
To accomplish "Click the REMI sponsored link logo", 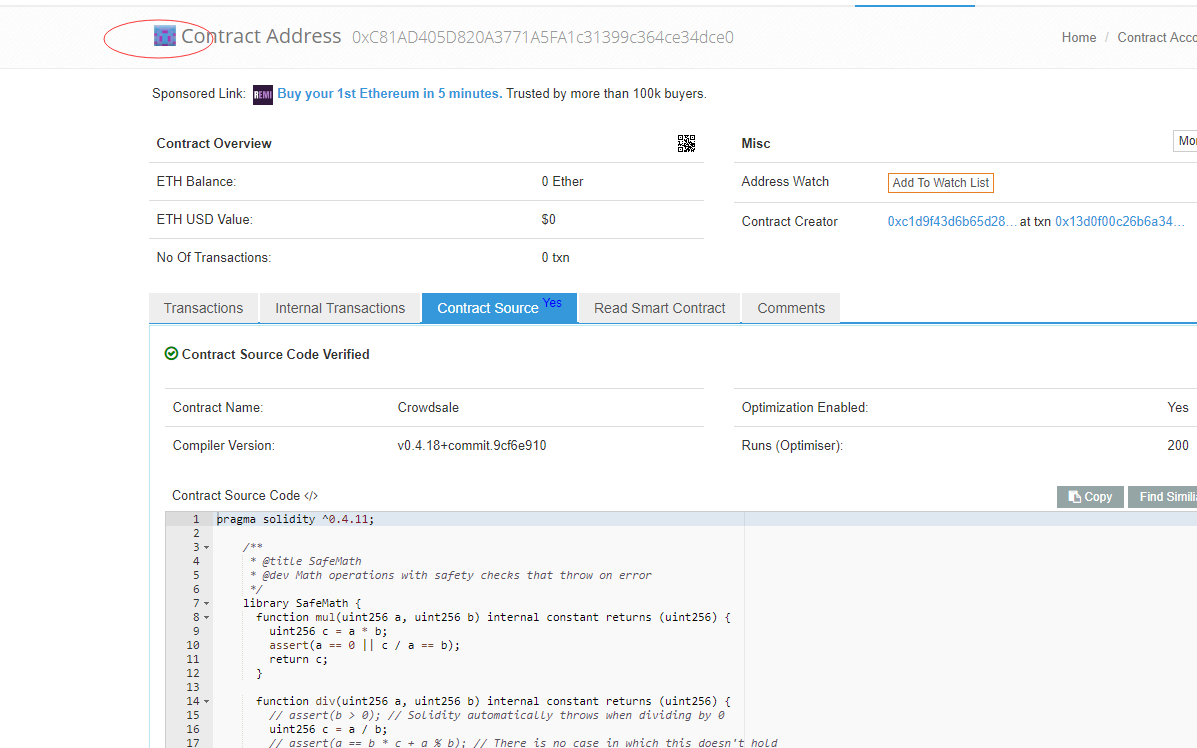I will pyautogui.click(x=262, y=94).
